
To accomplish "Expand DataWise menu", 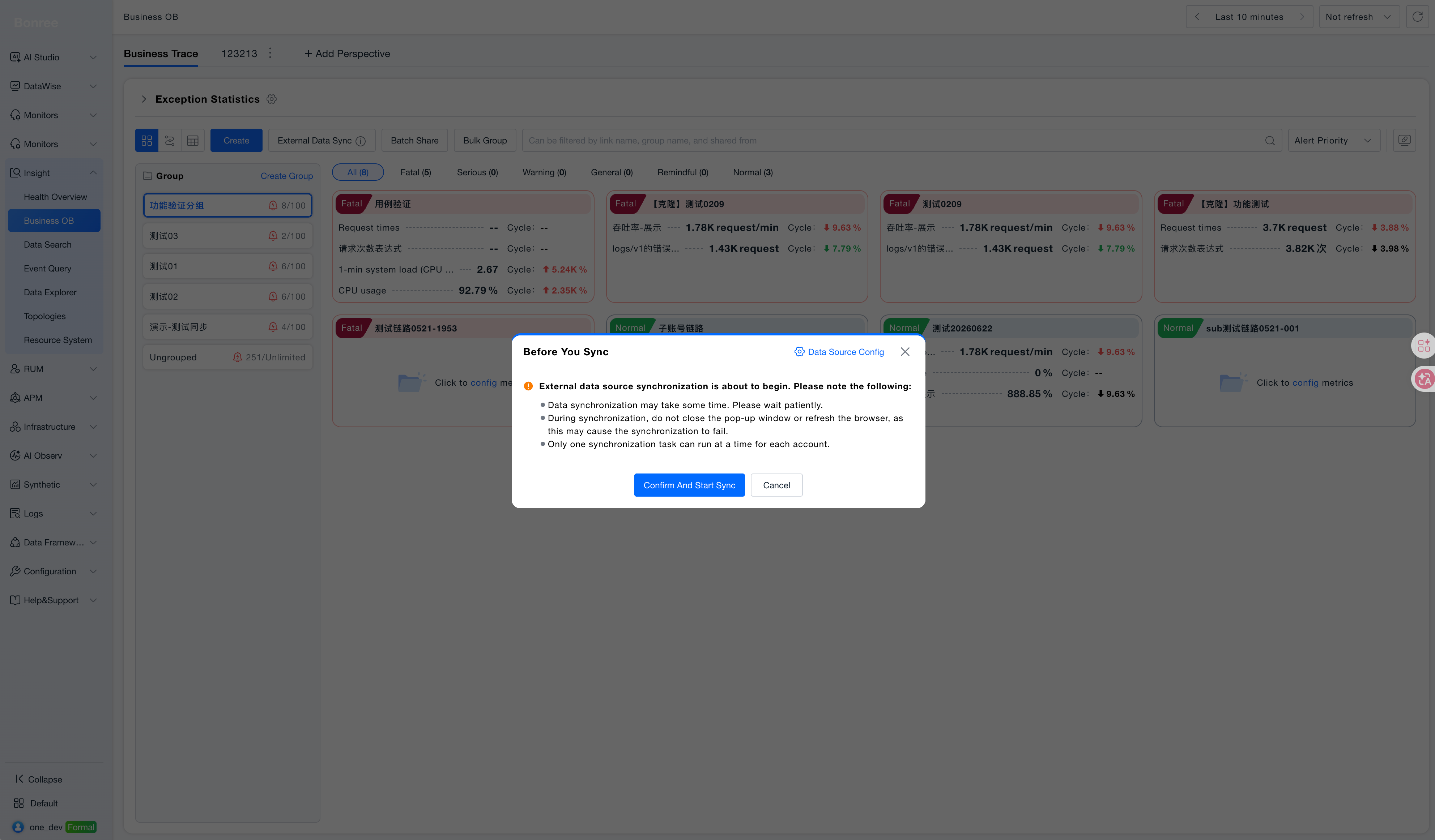I will 54,86.
